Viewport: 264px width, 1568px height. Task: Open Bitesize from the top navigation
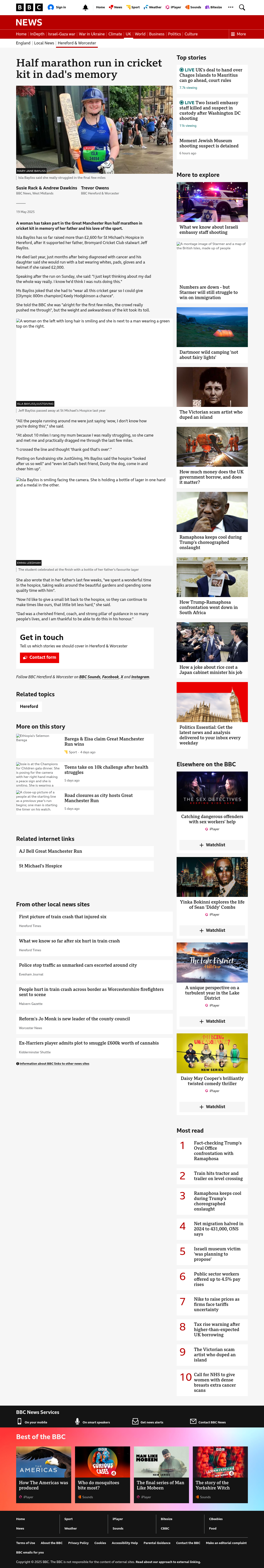(213, 7)
